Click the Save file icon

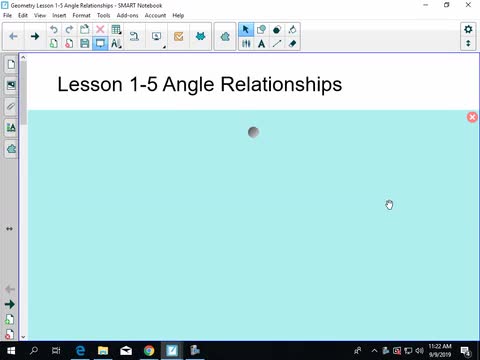click(85, 43)
